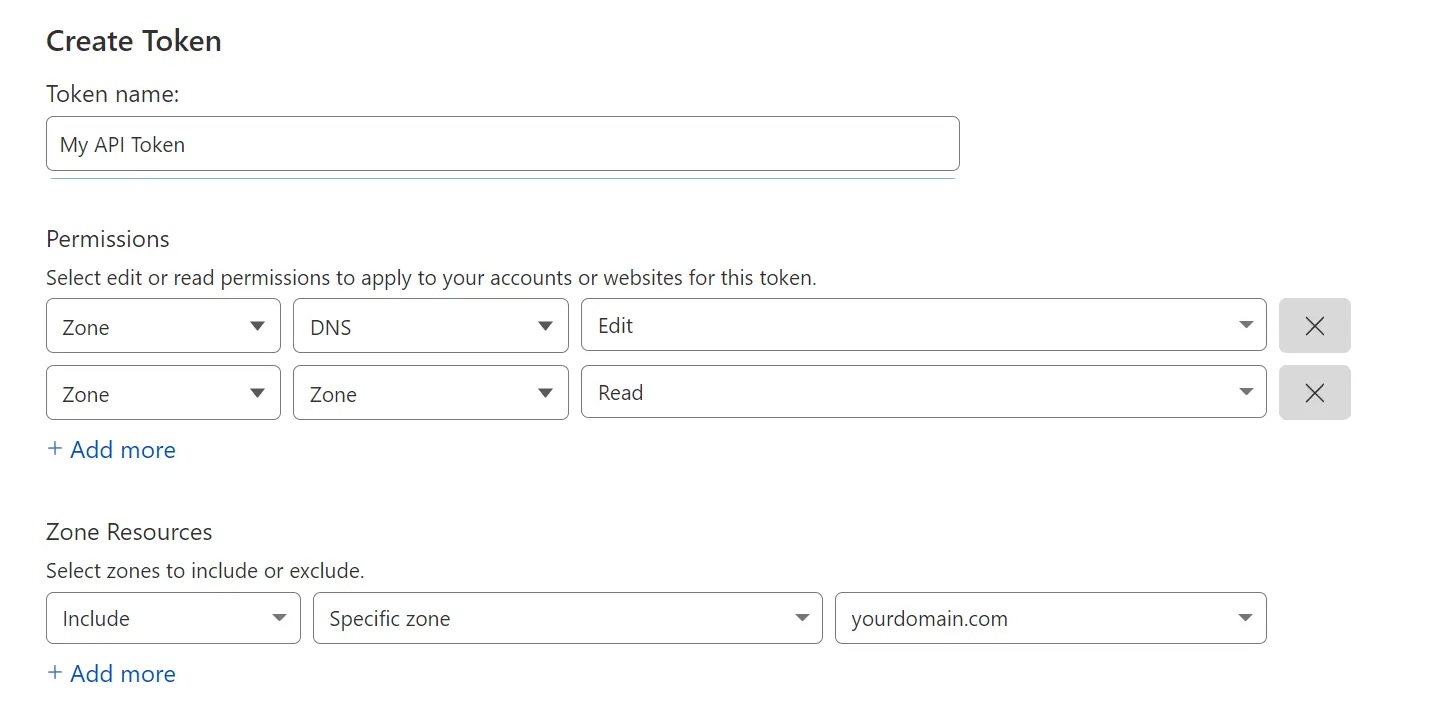Image resolution: width=1435 pixels, height=723 pixels.
Task: Open the DNS permission category dropdown
Action: click(430, 325)
